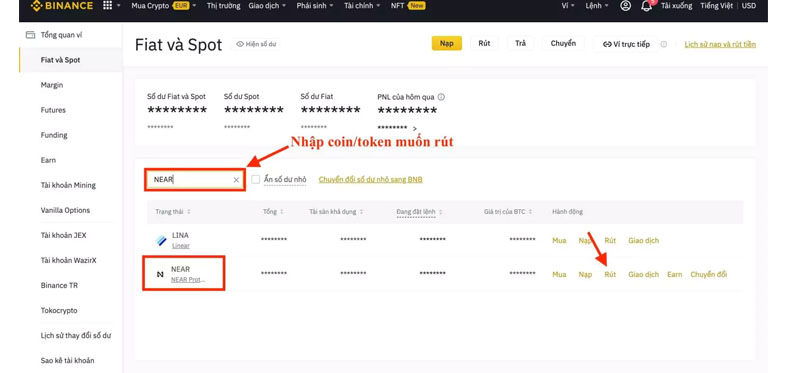Click the NEAR coin icon

(x=160, y=275)
